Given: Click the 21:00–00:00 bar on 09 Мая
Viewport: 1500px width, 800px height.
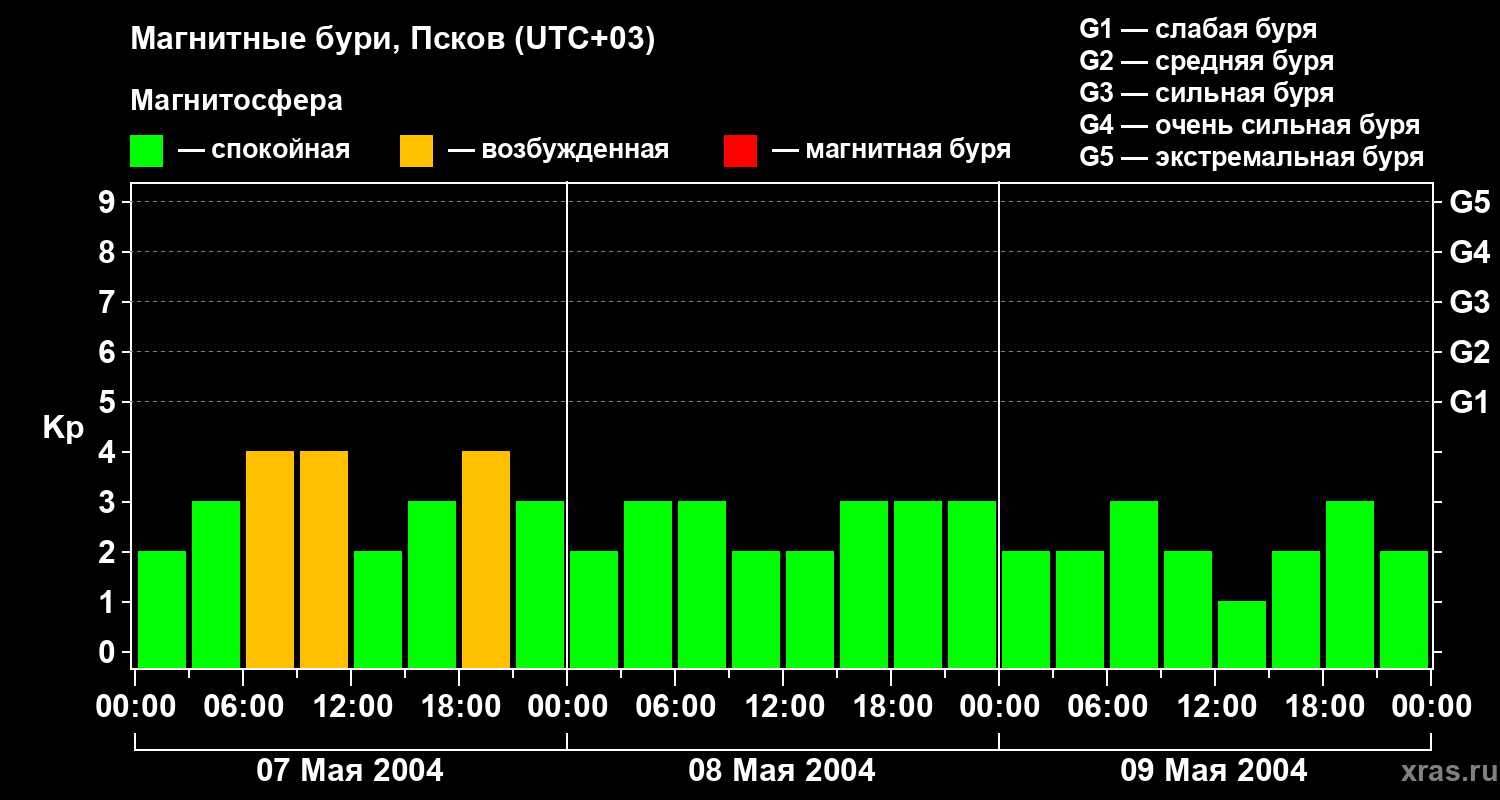Looking at the screenshot, I should coord(1404,609).
